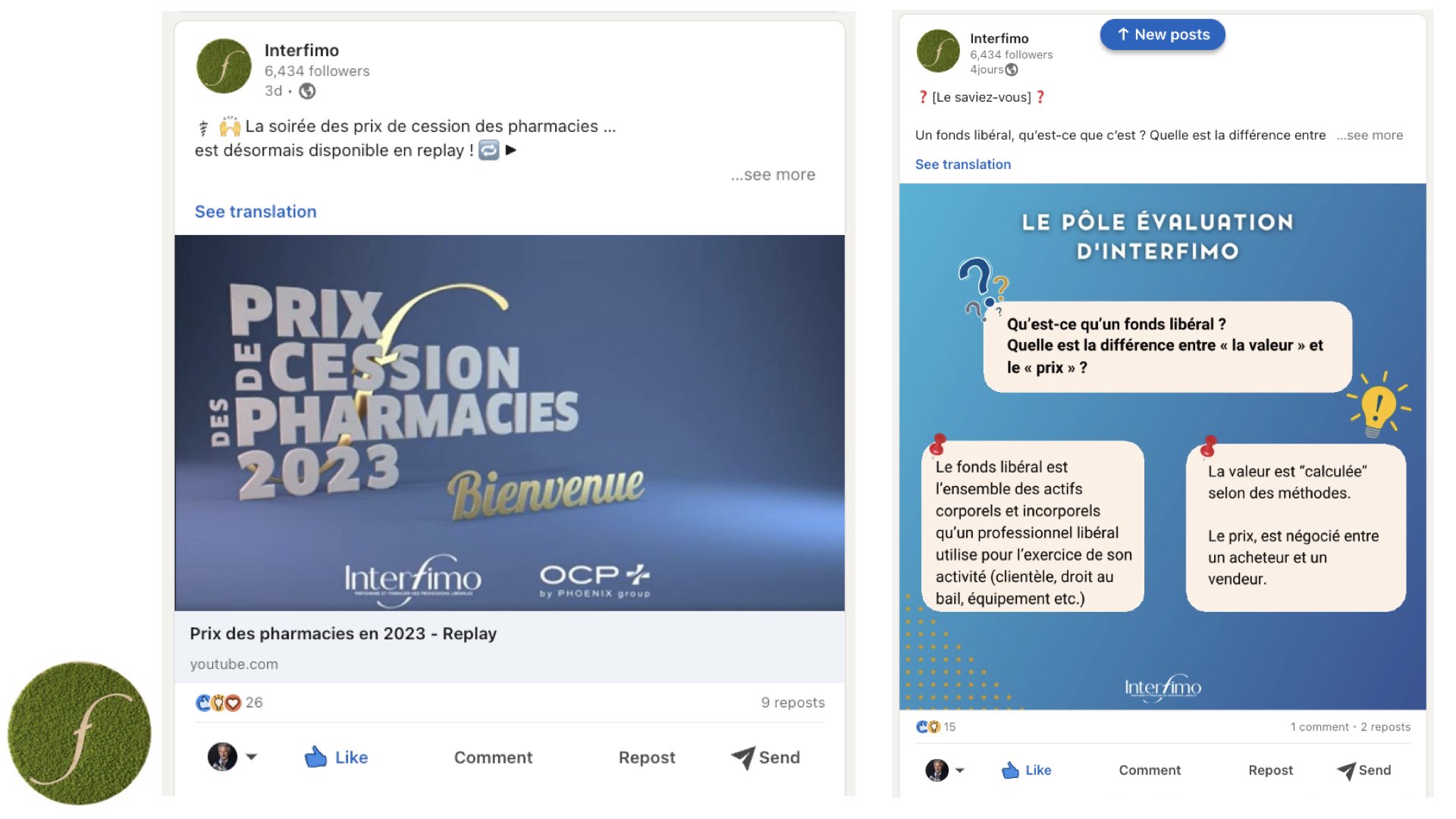Screen dimensions: 1456x819
Task: Click the New posts button
Action: coord(1163,35)
